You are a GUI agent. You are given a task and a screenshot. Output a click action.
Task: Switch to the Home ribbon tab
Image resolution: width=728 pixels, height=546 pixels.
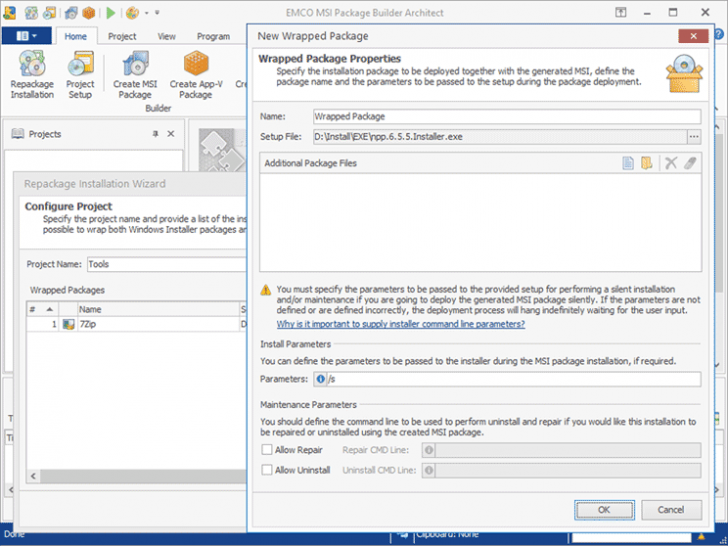(75, 36)
